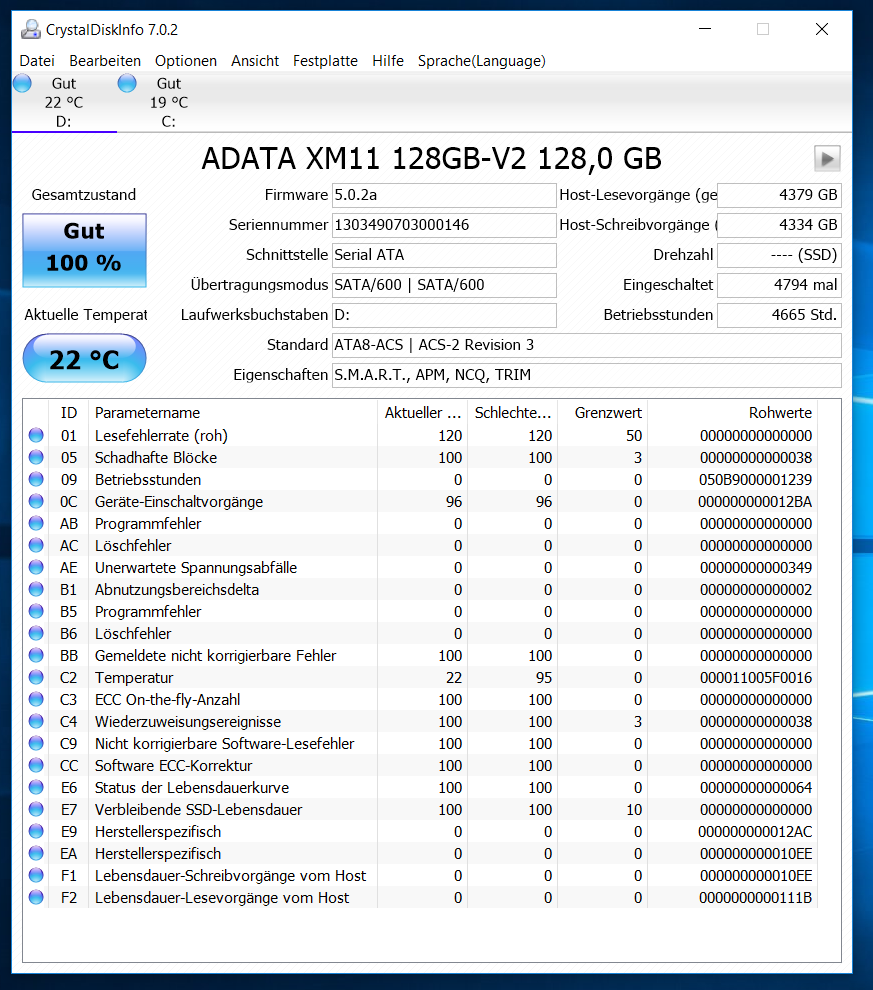873x990 pixels.
Task: Select 'Verbleibende SSD-Lebensdauer' text
Action: click(198, 809)
